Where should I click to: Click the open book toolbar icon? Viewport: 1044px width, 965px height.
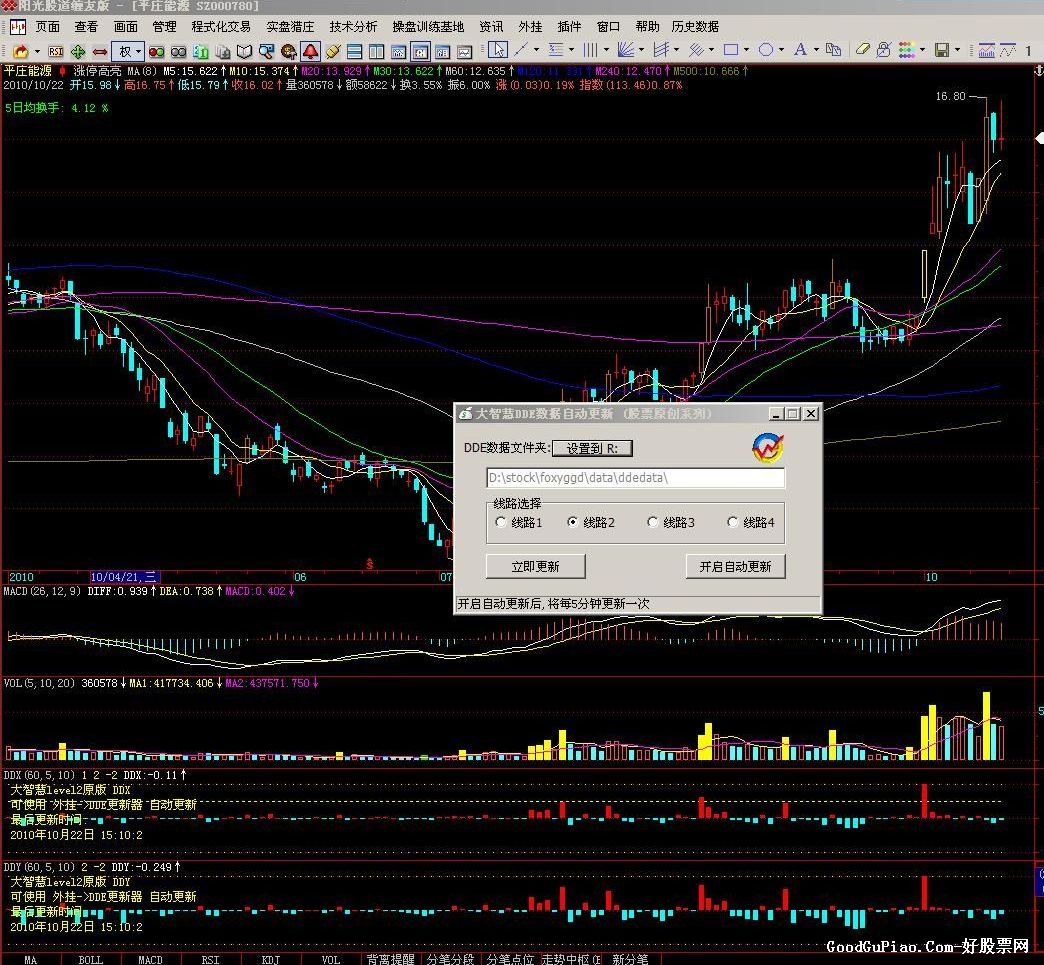244,51
